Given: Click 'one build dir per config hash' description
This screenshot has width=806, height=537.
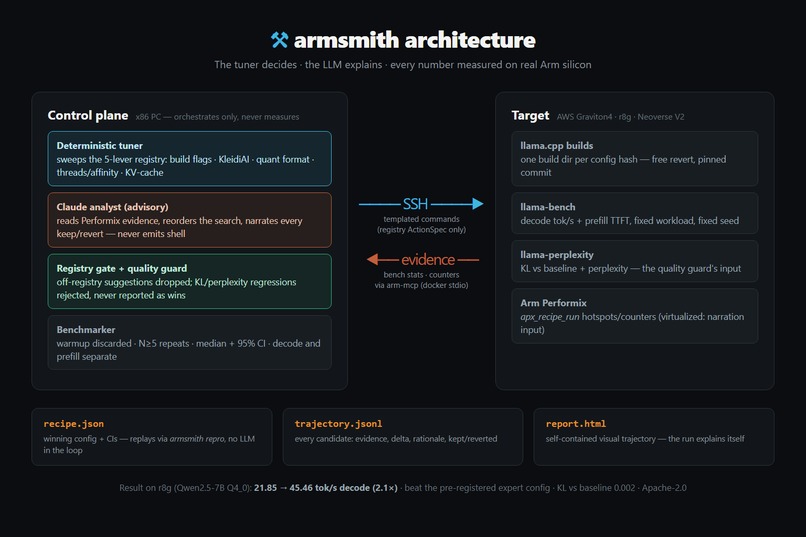Looking at the screenshot, I should [623, 166].
